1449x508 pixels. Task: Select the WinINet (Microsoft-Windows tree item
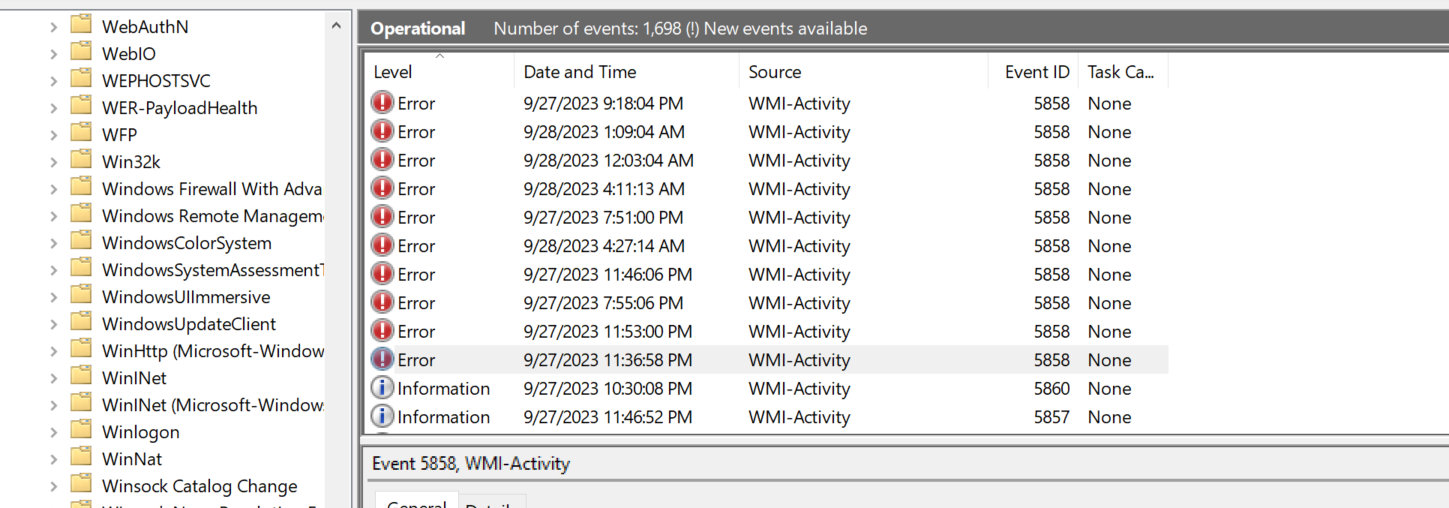point(213,404)
